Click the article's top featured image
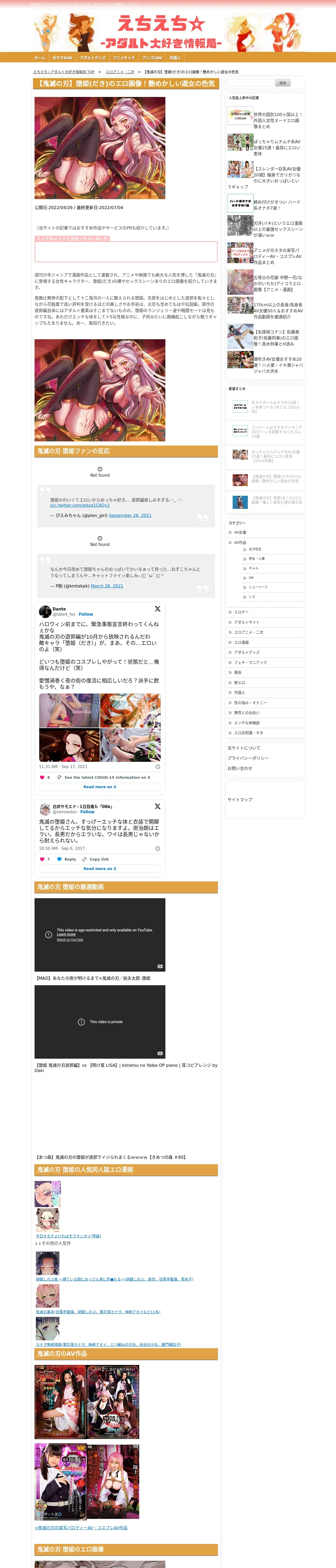The image size is (336, 1568). (x=100, y=148)
